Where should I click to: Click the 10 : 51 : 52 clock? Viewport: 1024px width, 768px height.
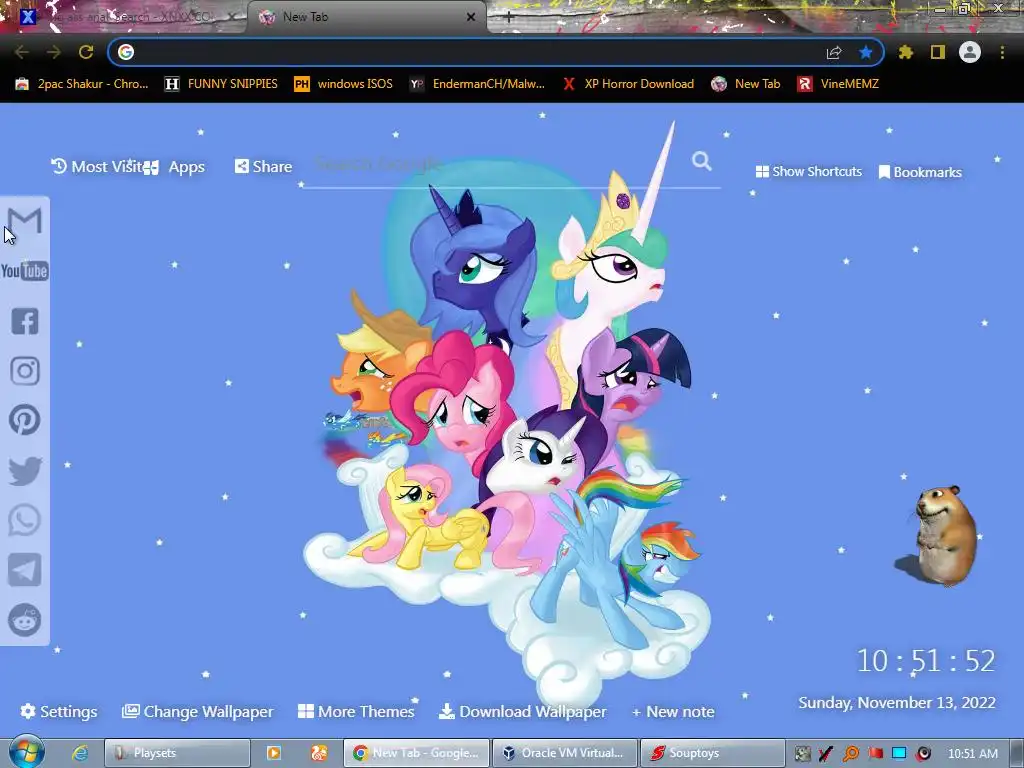pos(926,661)
